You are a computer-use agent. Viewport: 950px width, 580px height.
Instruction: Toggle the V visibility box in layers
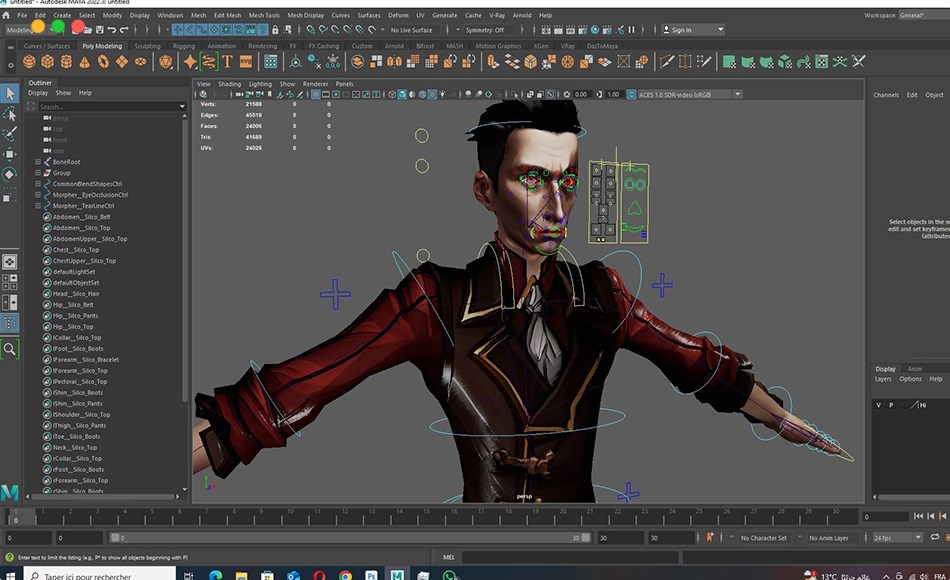click(x=878, y=405)
